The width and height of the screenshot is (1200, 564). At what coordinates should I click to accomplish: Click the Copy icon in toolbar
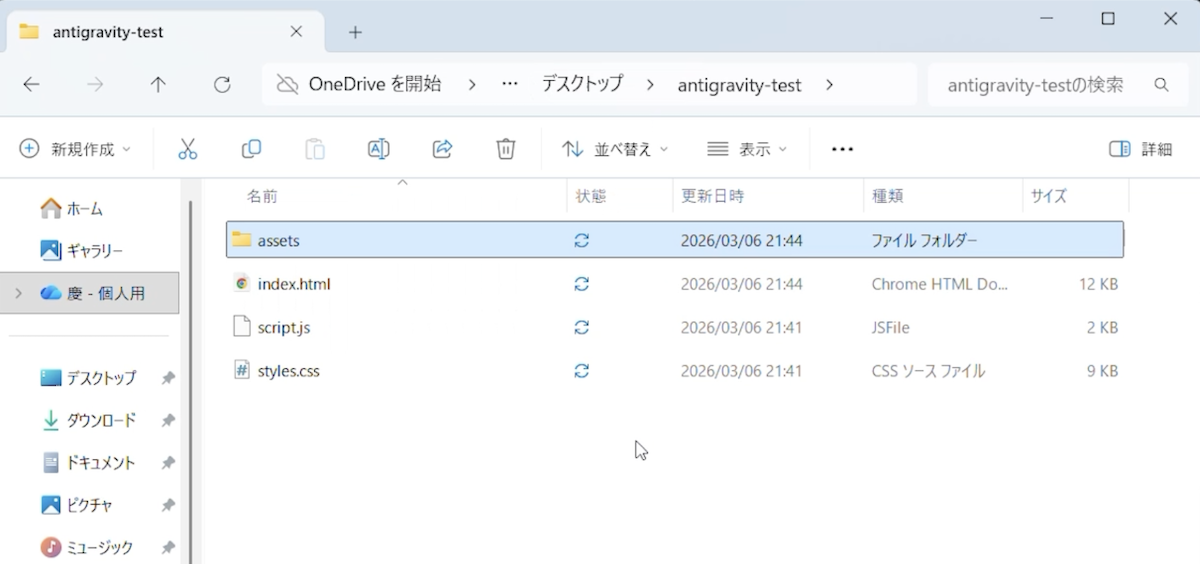coord(251,149)
